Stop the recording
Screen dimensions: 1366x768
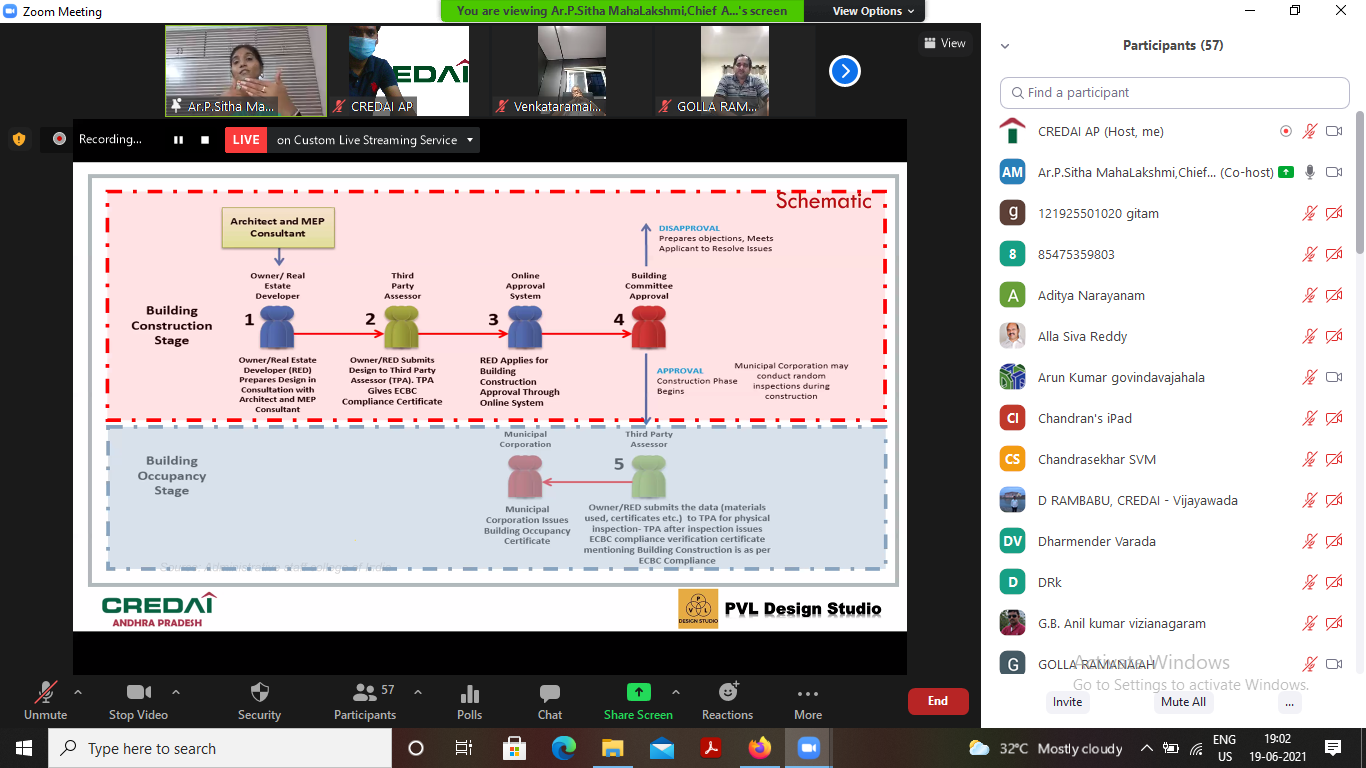coord(205,140)
